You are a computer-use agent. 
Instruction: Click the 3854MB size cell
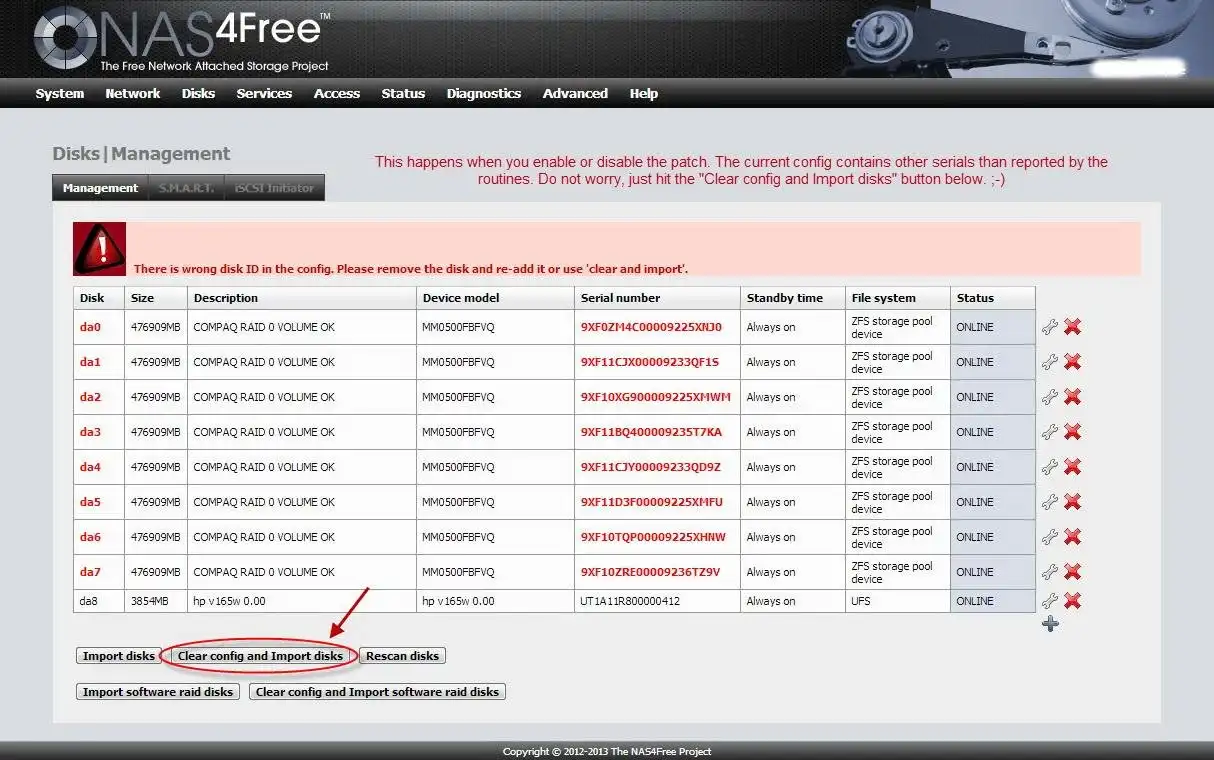156,601
